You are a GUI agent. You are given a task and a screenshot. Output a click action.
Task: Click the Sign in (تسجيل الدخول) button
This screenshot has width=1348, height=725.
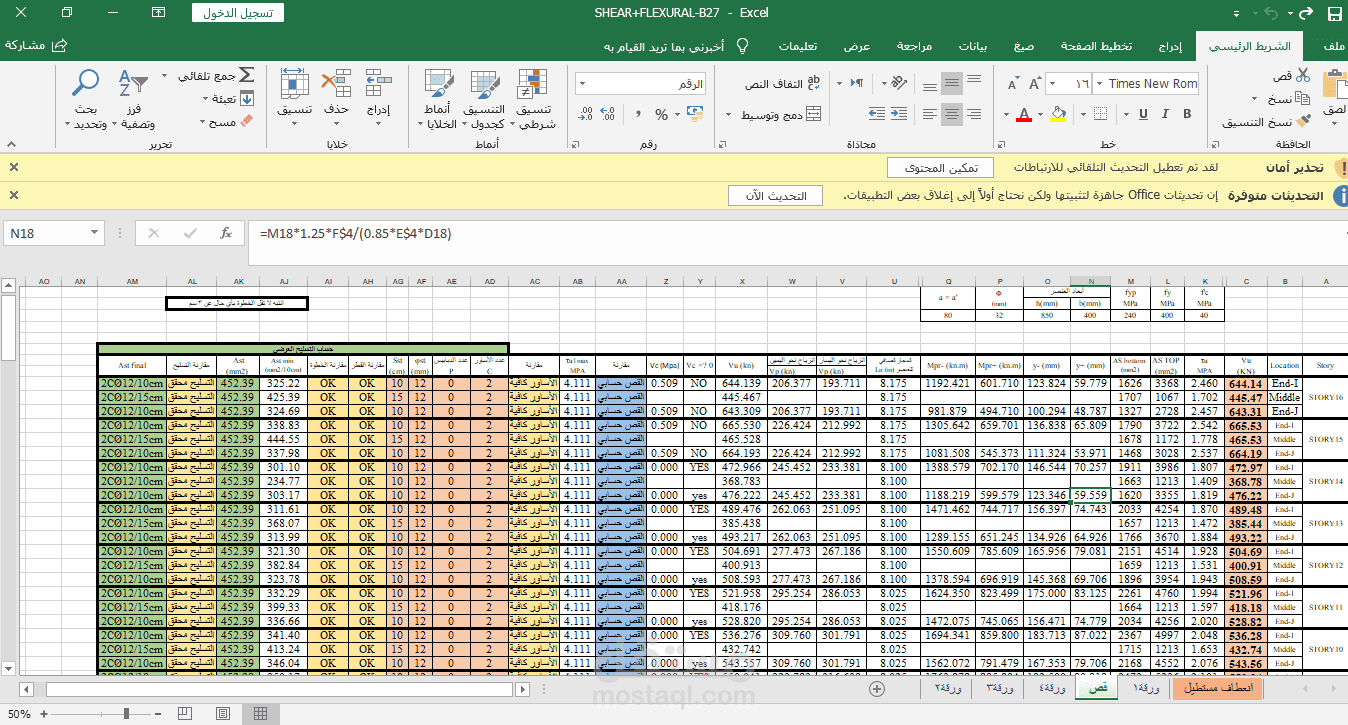[x=237, y=13]
